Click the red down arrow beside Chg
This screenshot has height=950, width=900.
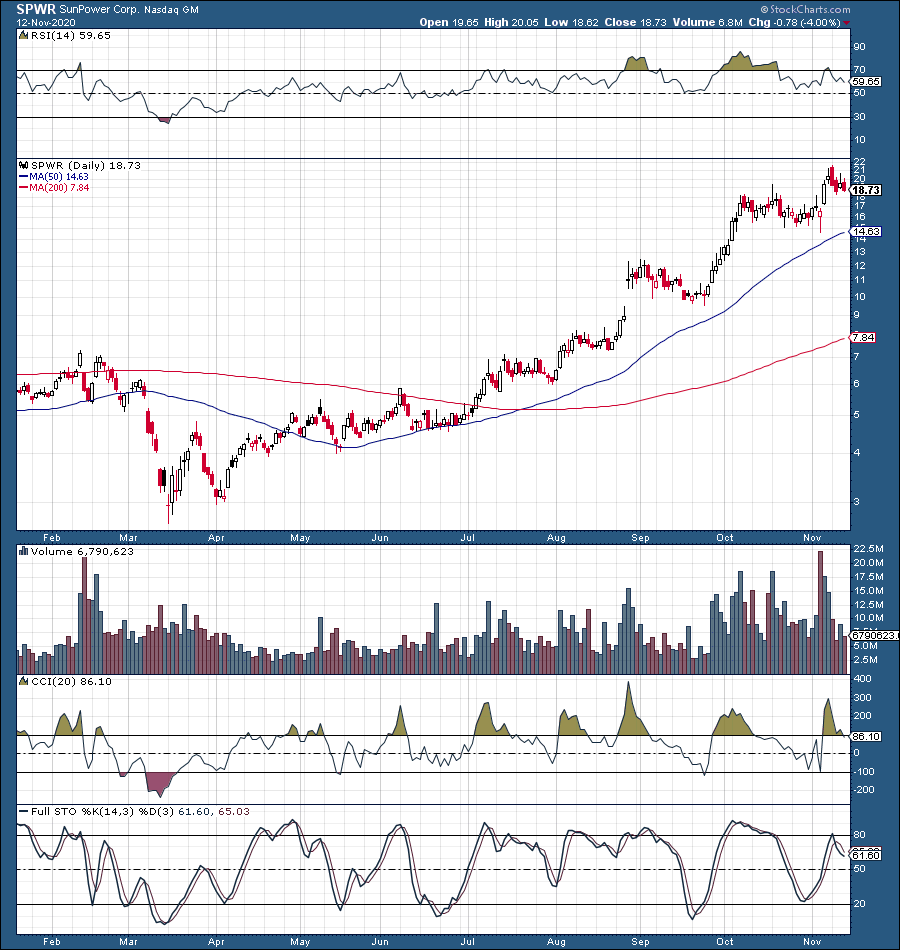847,23
